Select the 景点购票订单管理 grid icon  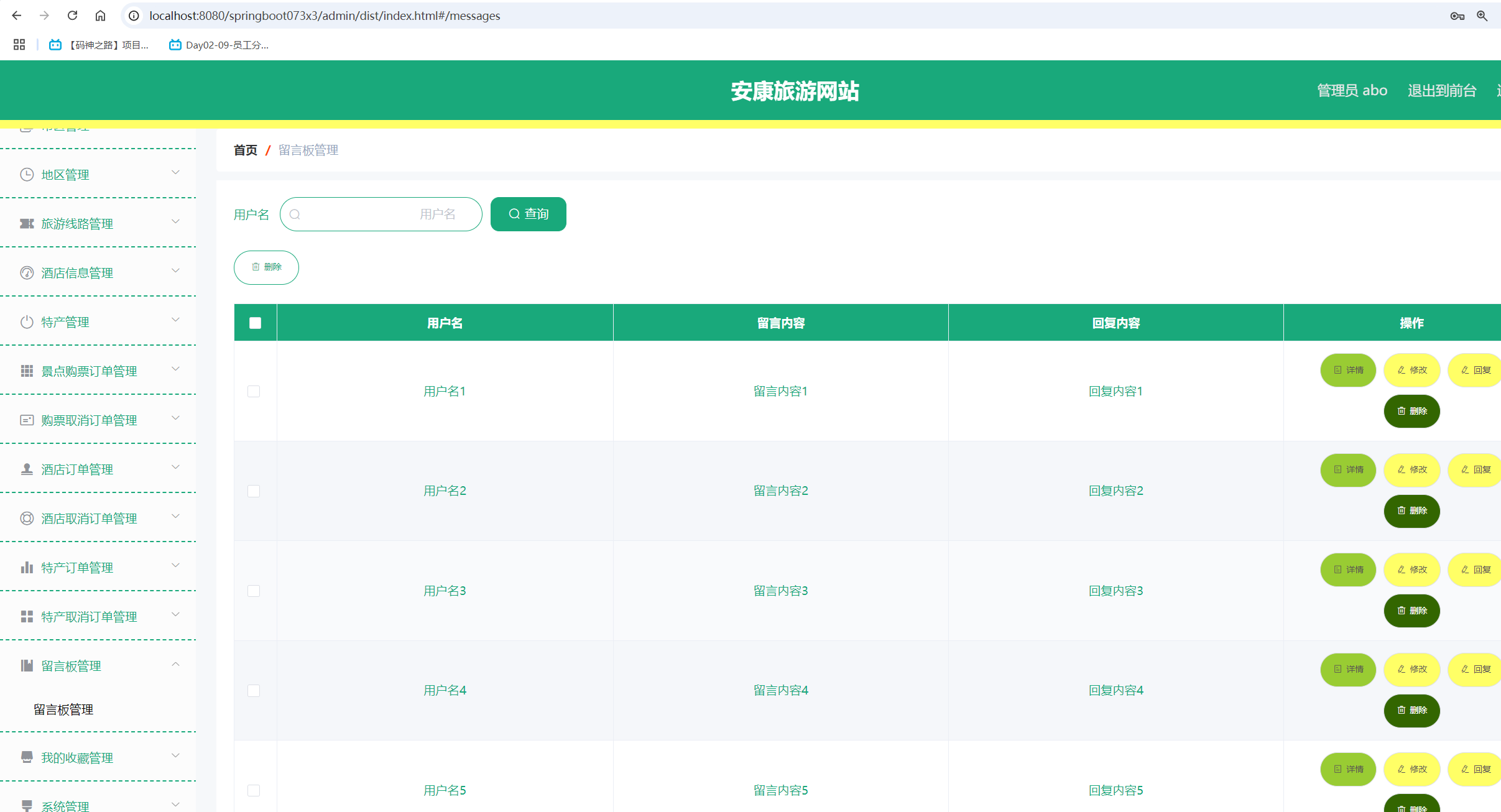(x=26, y=371)
